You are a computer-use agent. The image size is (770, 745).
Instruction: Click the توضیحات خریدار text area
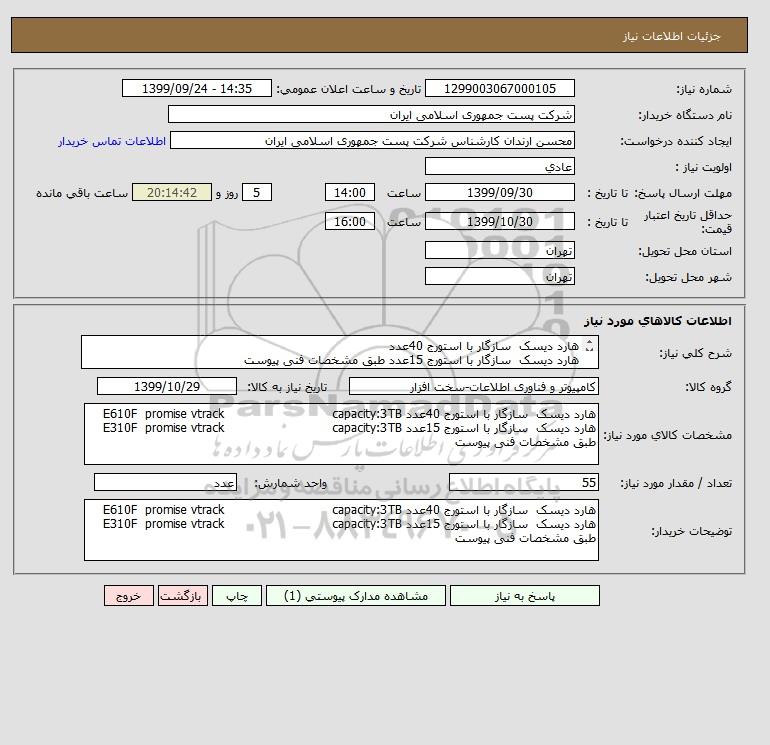tap(341, 530)
